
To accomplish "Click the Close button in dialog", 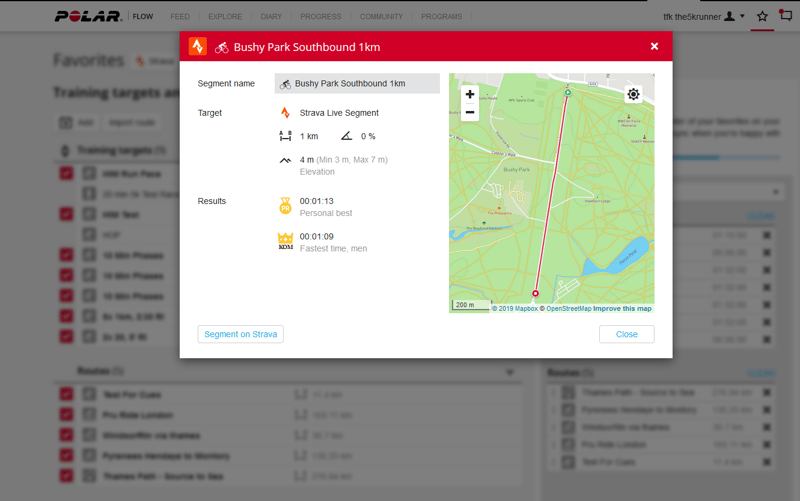I will 627,334.
